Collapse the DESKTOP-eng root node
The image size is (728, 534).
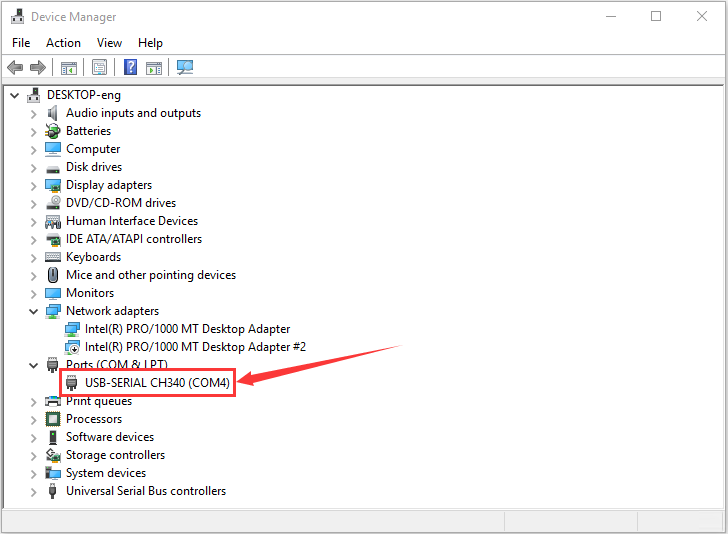(15, 96)
